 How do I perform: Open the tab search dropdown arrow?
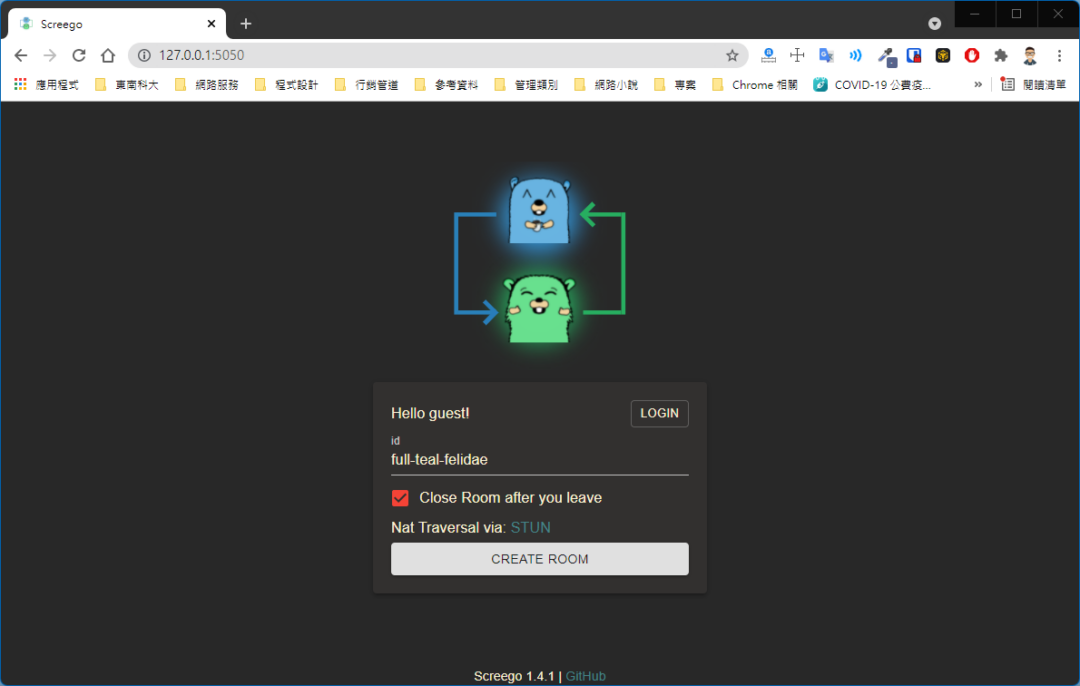tap(935, 23)
